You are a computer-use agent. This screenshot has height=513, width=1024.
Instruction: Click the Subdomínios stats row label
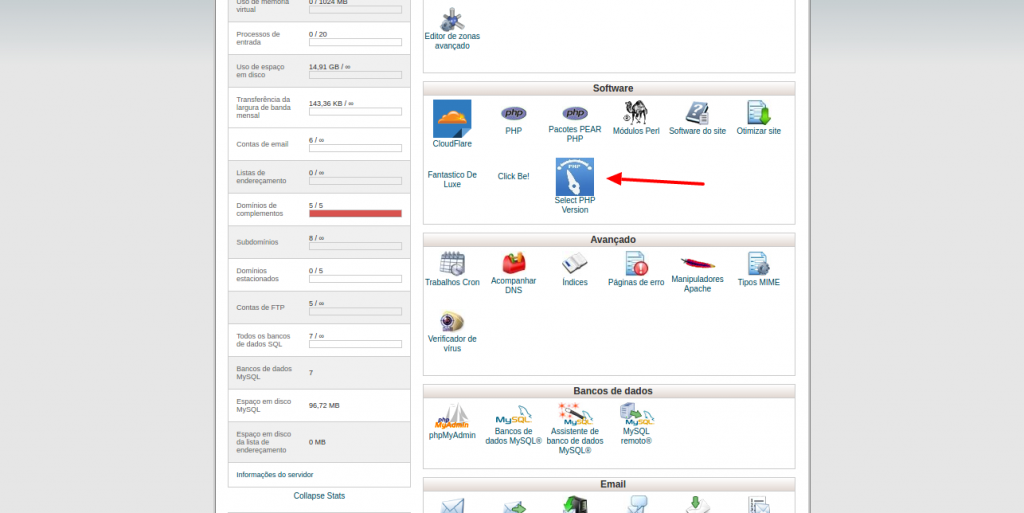[257, 242]
